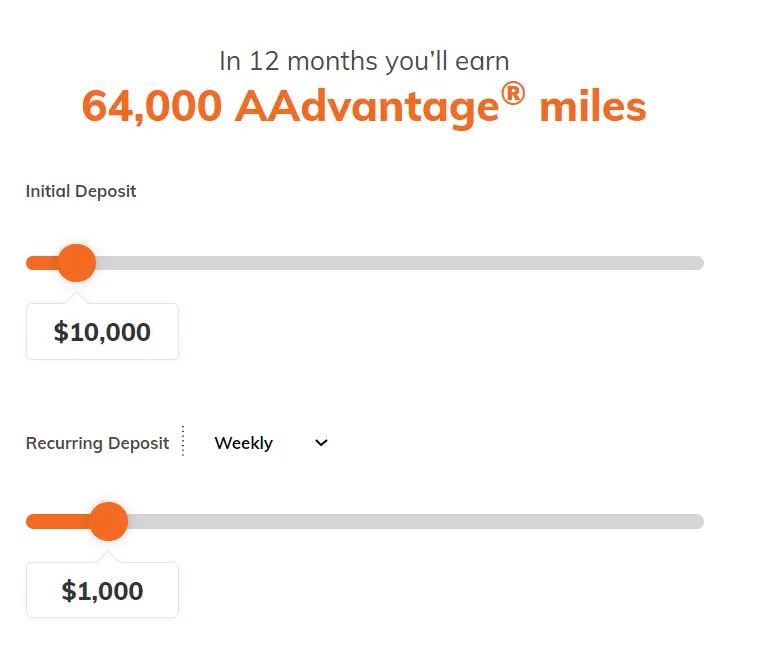Click the gray Recurring Deposit track midpoint

coord(416,521)
